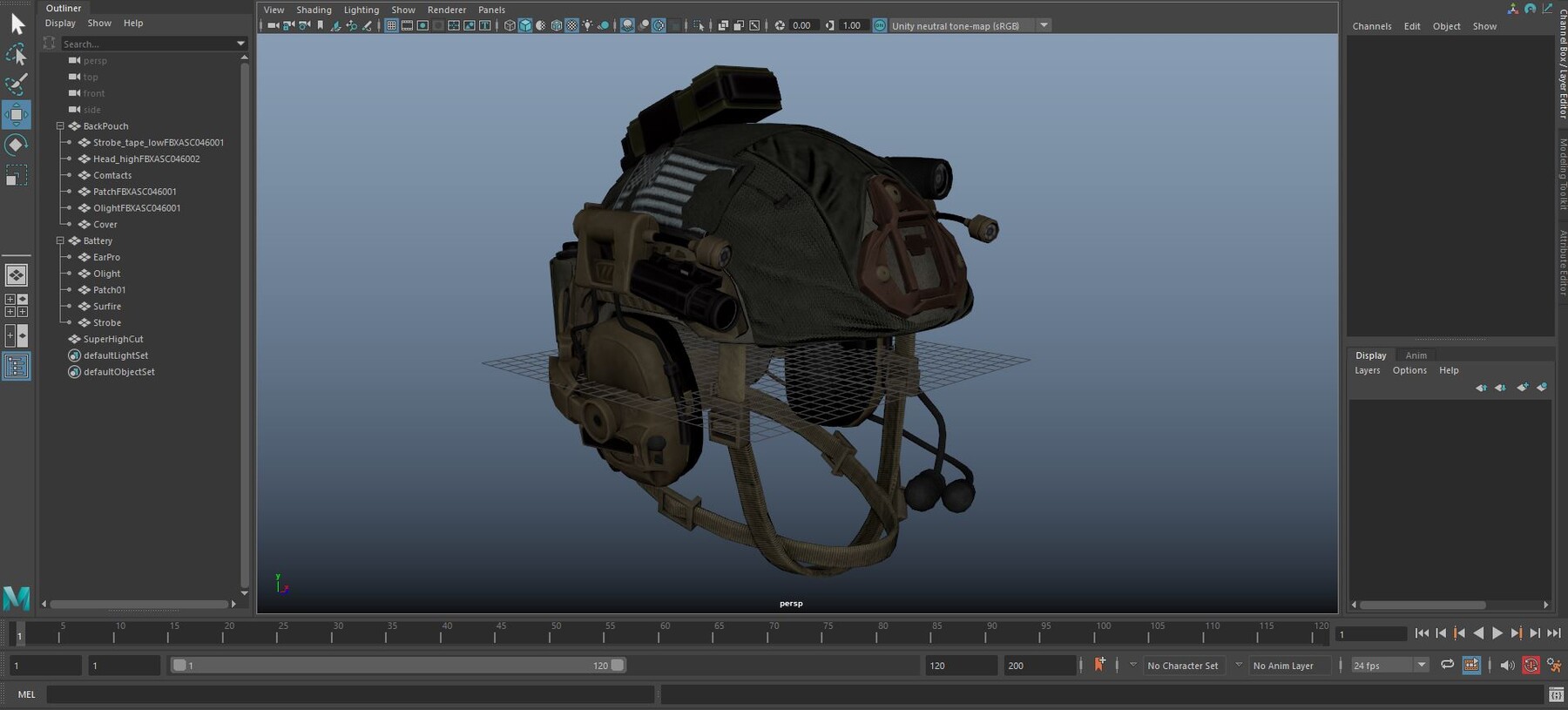Click the exposure reset icon
Screen dimensions: 1568x710
point(780,25)
